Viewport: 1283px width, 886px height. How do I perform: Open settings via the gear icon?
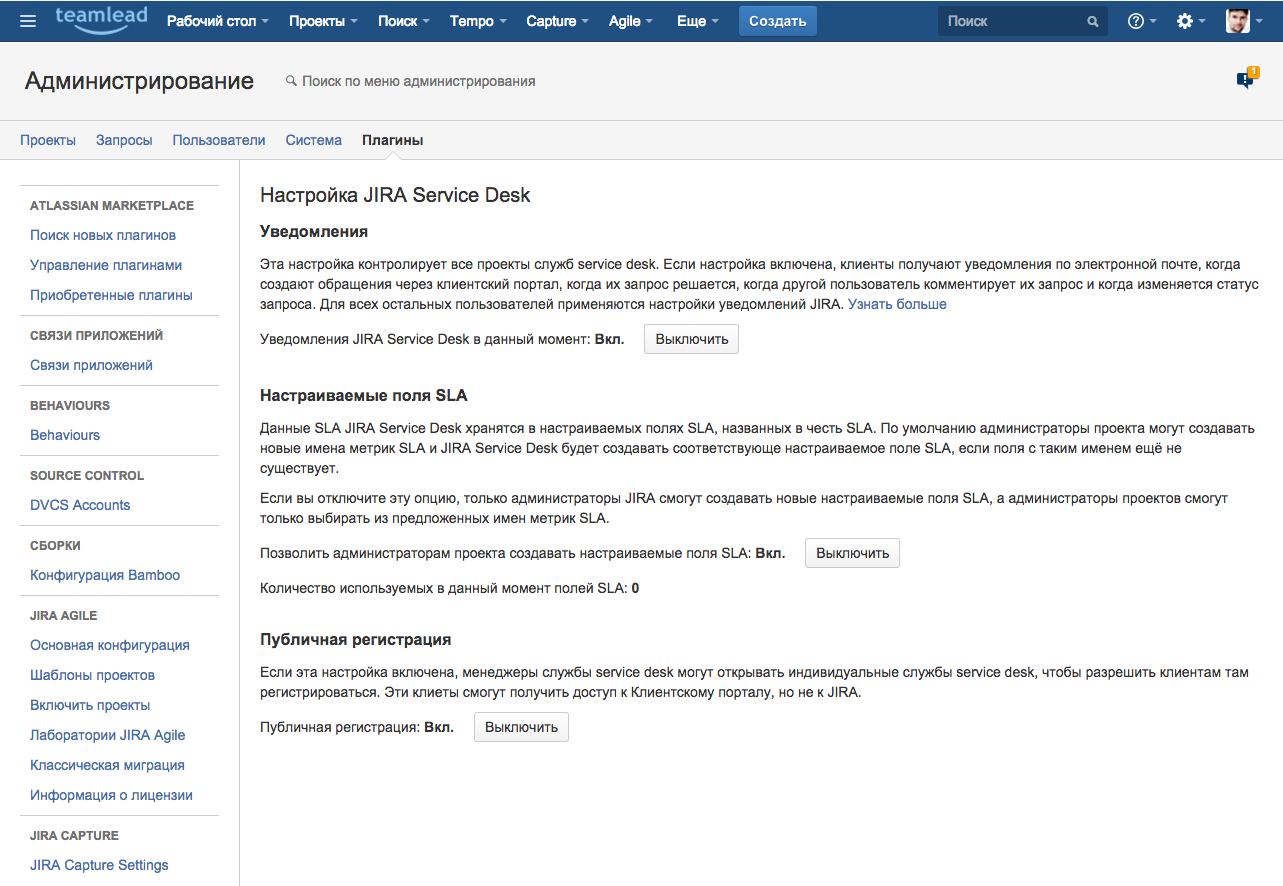pos(1186,20)
